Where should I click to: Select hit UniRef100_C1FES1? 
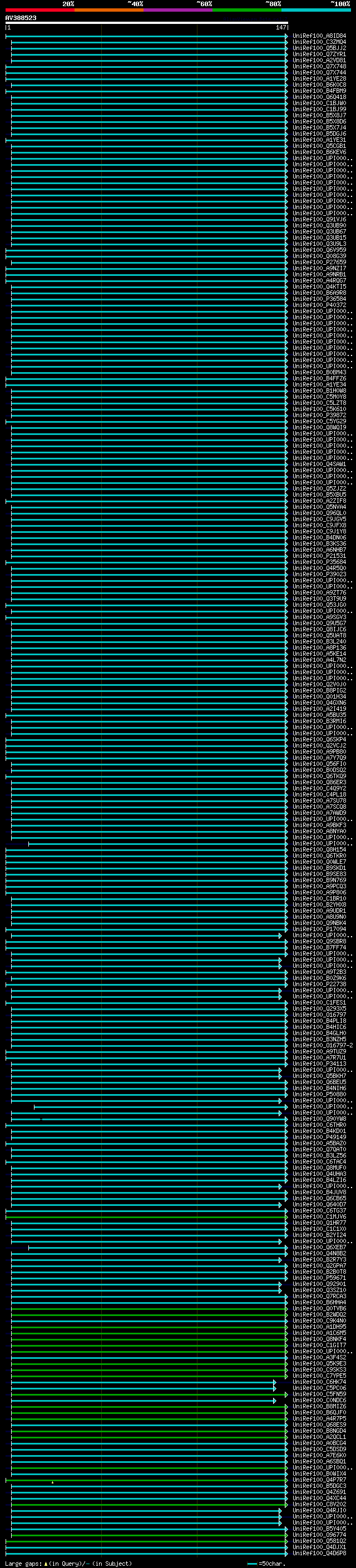(319, 1002)
